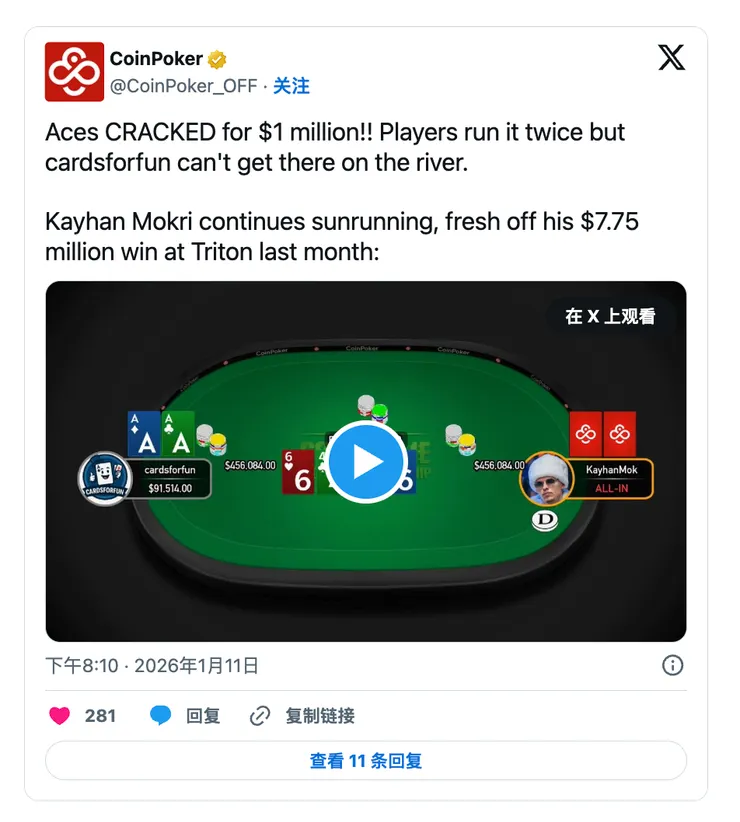The image size is (740, 822).
Task: Click the cardsforfun player avatar
Action: [105, 478]
